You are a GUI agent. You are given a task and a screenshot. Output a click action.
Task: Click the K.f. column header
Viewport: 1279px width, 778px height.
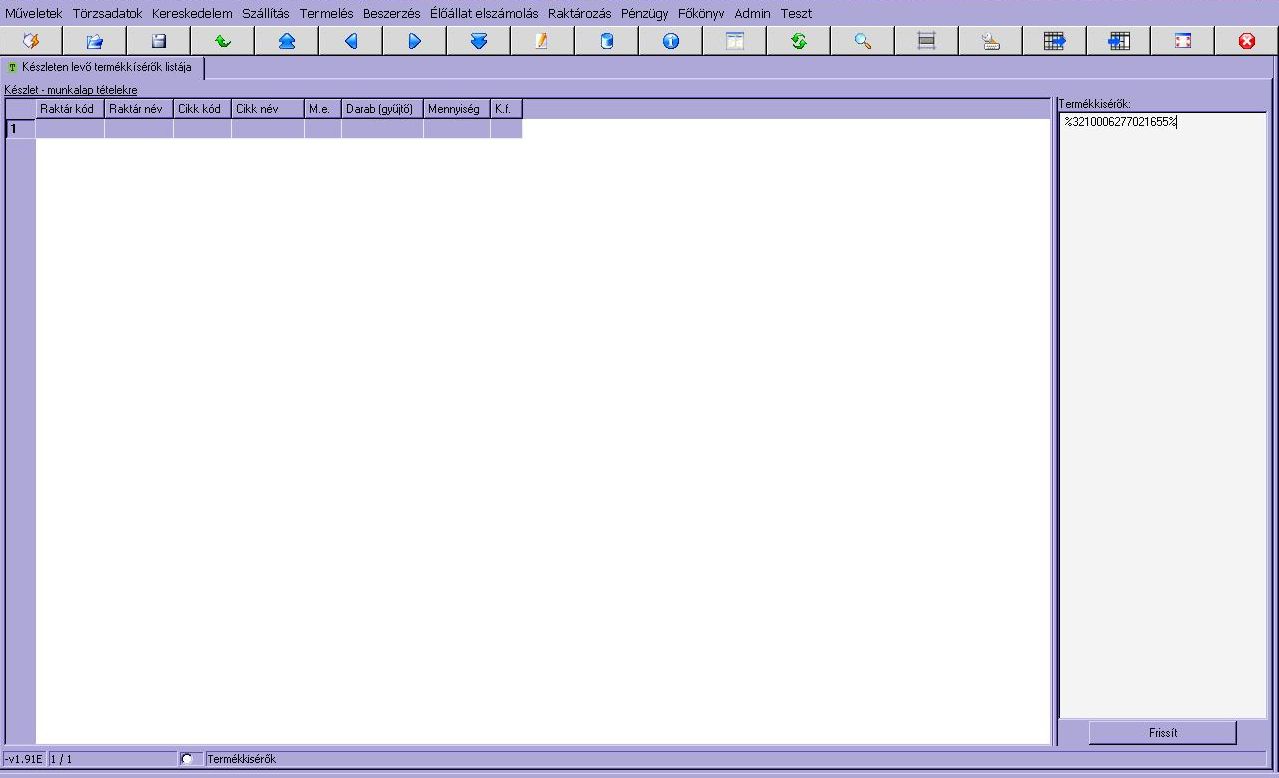point(506,108)
